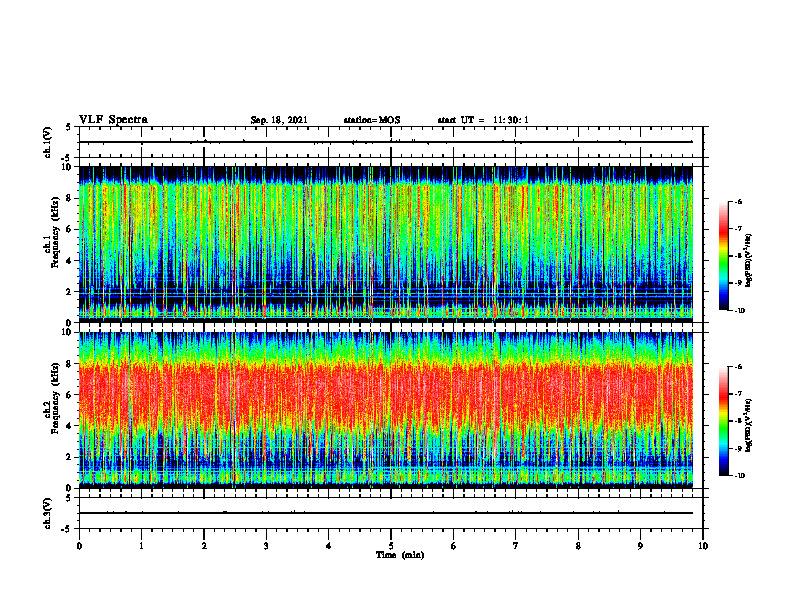Image resolution: width=792 pixels, height=612 pixels.
Task: Click the ch.1 color scale bar
Action: click(x=723, y=256)
